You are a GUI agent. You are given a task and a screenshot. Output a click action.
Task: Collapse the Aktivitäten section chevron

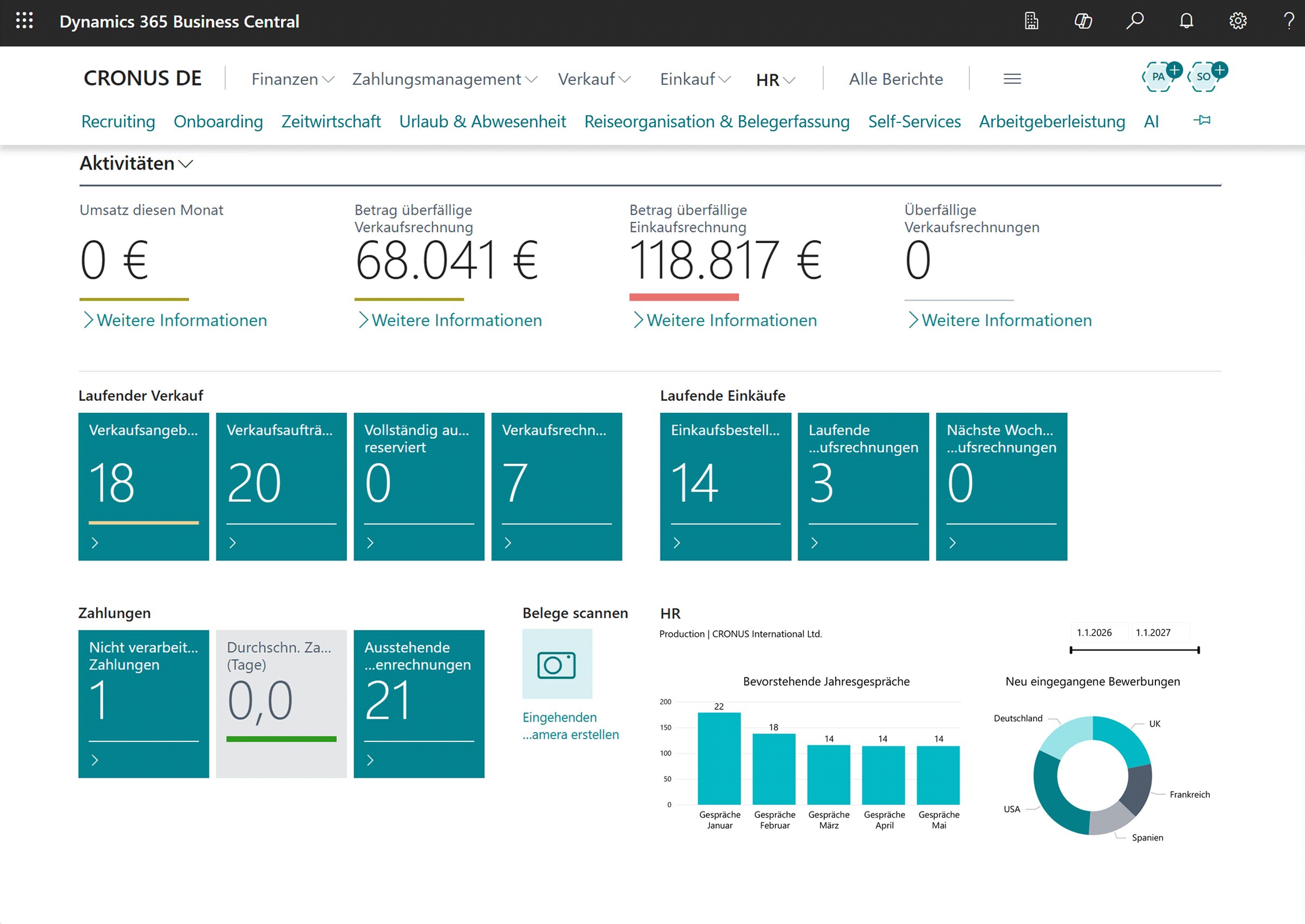186,164
